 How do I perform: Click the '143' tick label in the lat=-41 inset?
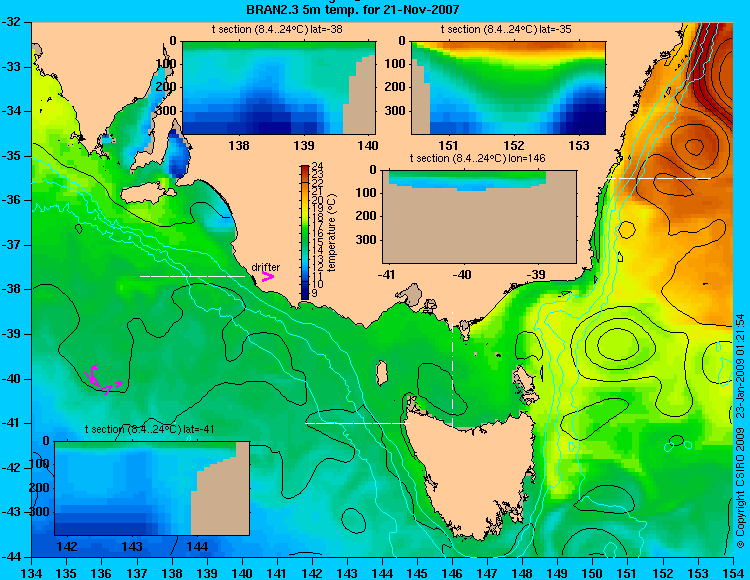click(132, 547)
